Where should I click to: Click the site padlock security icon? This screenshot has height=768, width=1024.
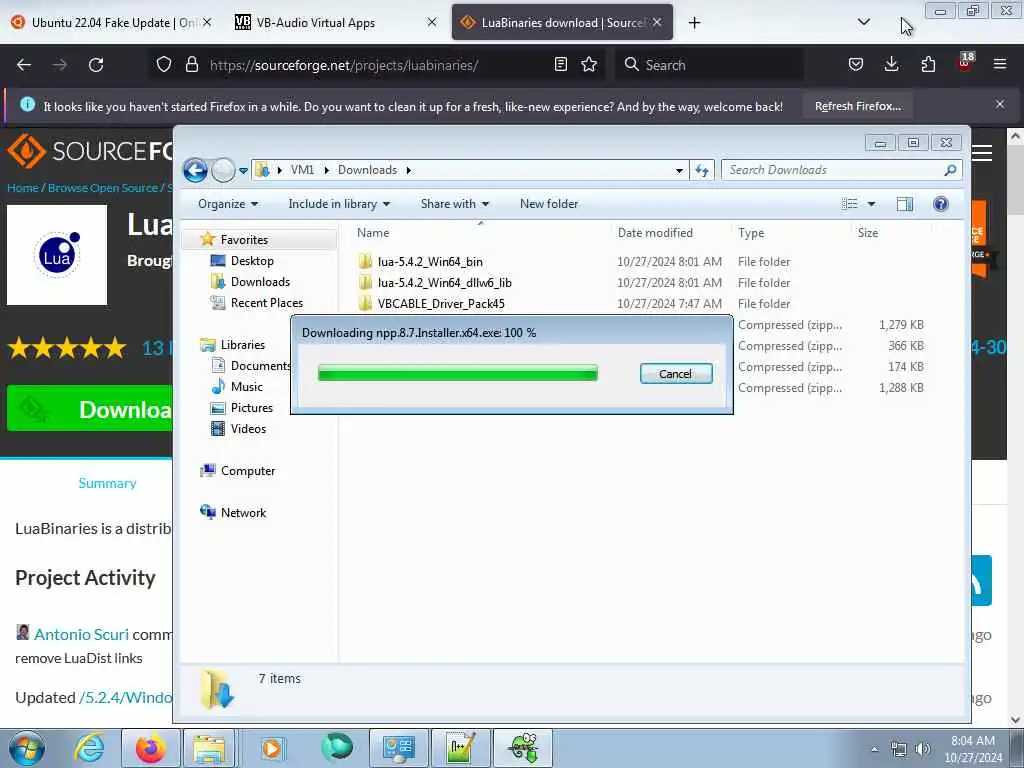point(191,65)
